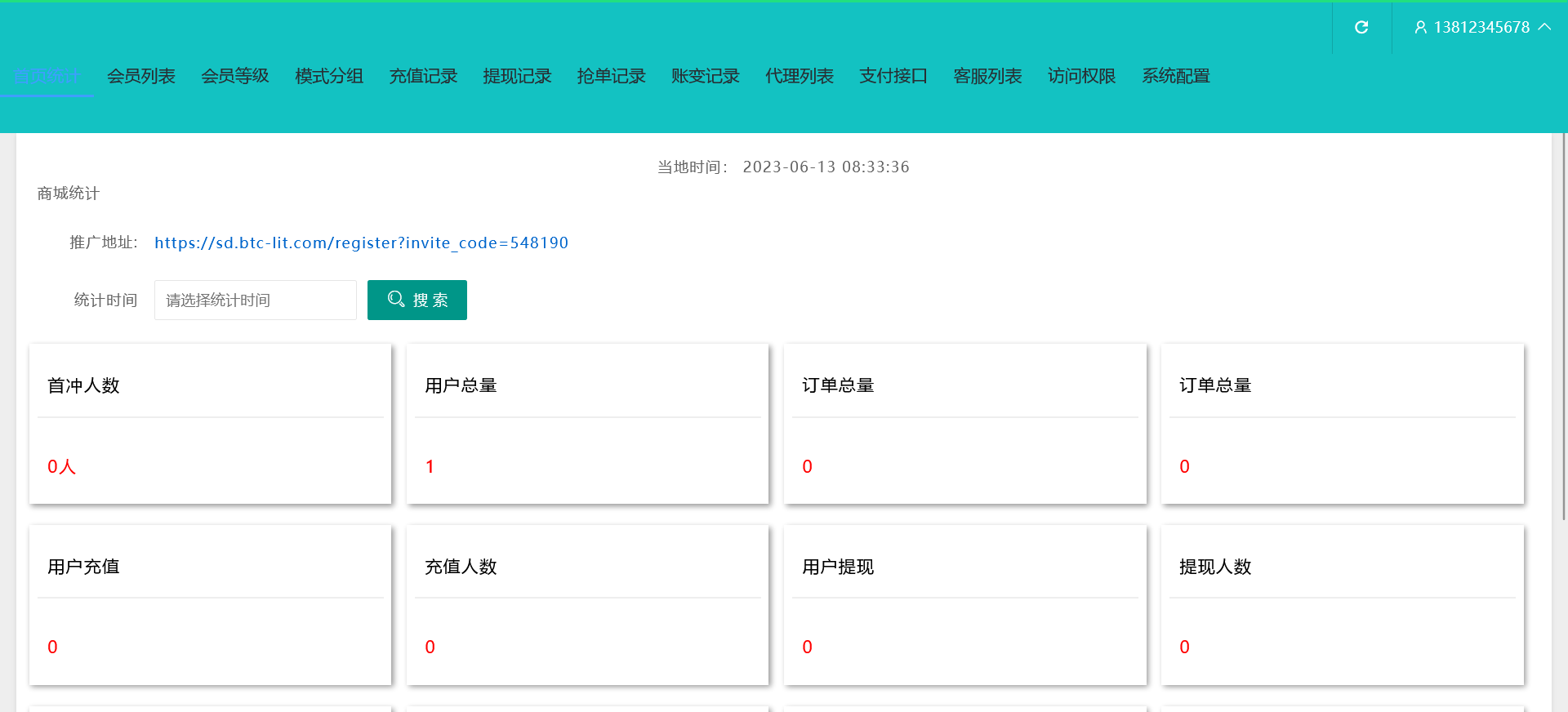This screenshot has height=712, width=1568.
Task: Open the invite_code promotion link
Action: tap(361, 243)
